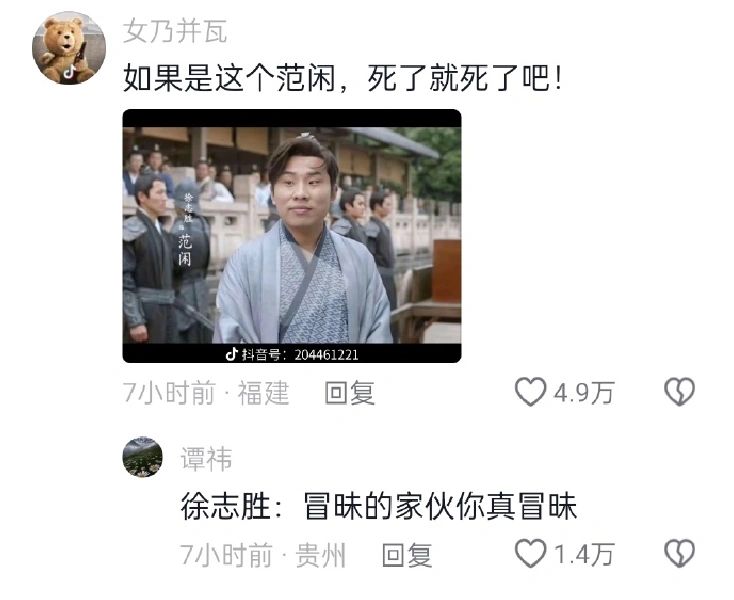Like the comment by 女乃并瓦
734x600 pixels.
(x=530, y=392)
